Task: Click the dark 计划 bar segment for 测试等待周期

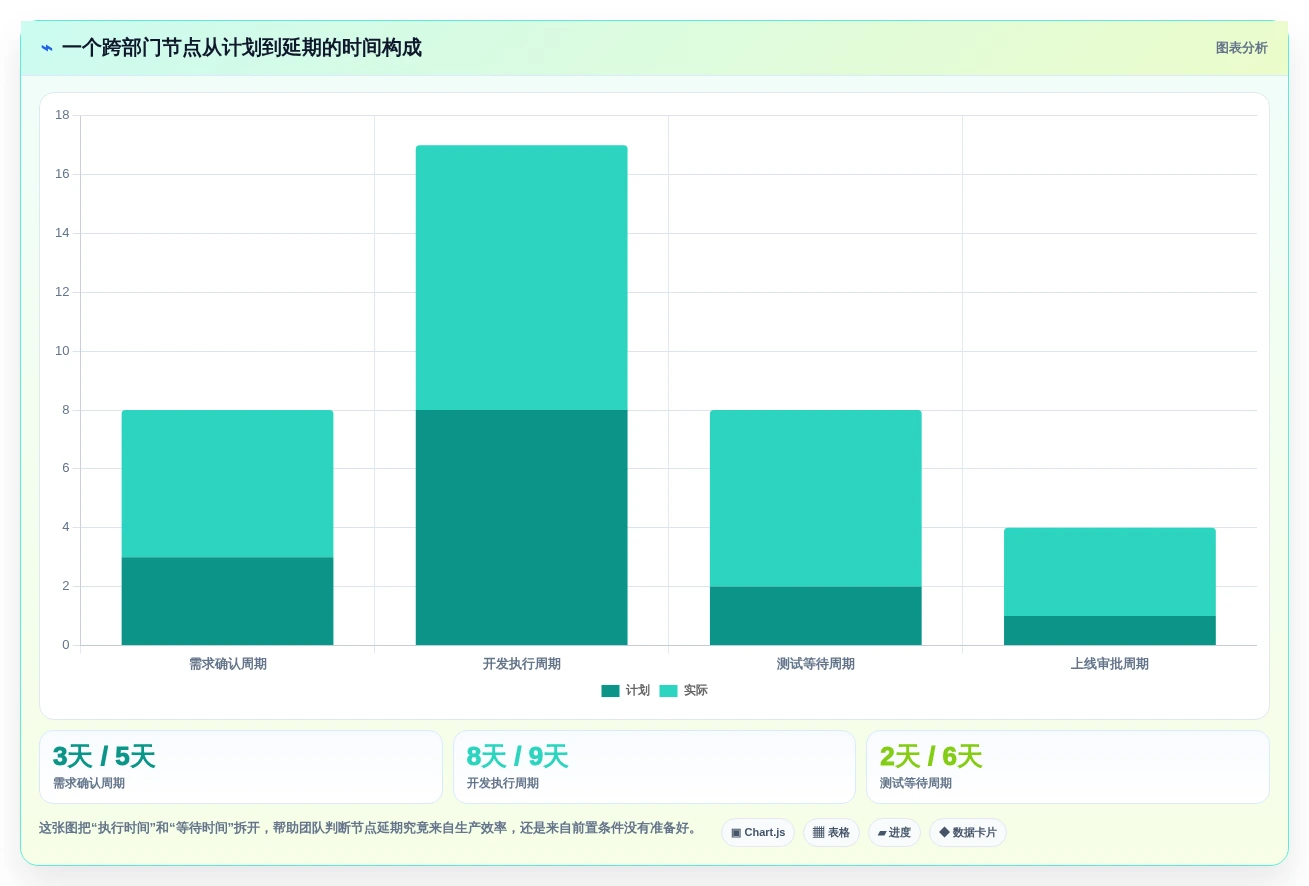Action: pyautogui.click(x=815, y=616)
